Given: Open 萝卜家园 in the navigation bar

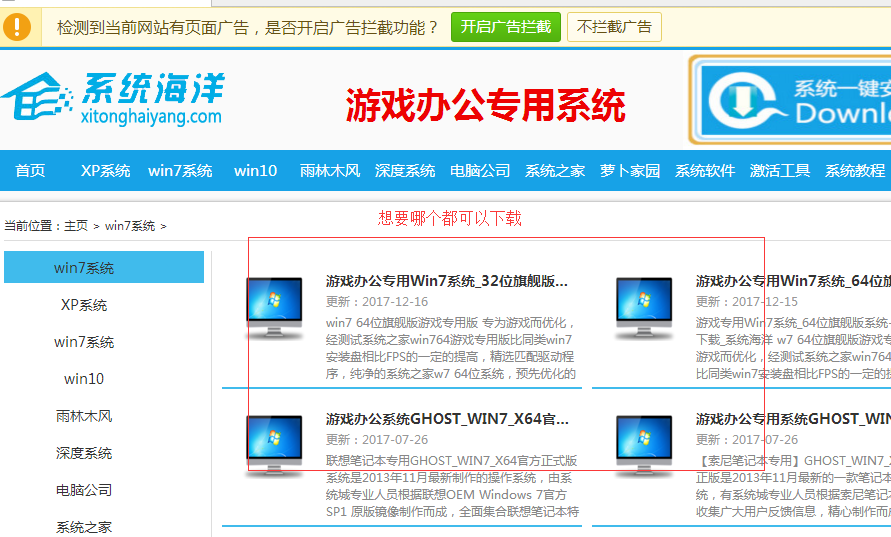Looking at the screenshot, I should tap(630, 170).
